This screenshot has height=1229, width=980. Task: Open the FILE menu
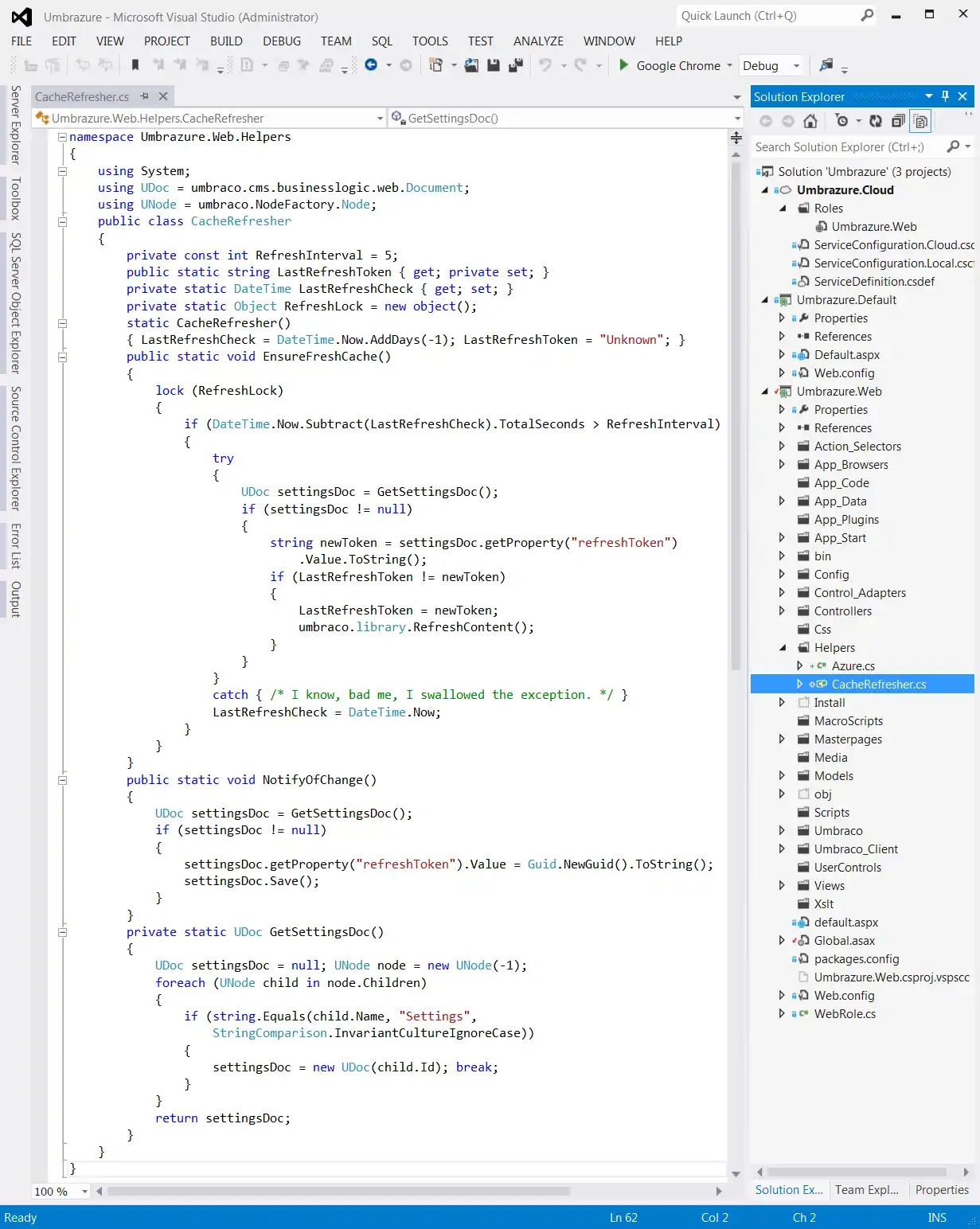(21, 41)
